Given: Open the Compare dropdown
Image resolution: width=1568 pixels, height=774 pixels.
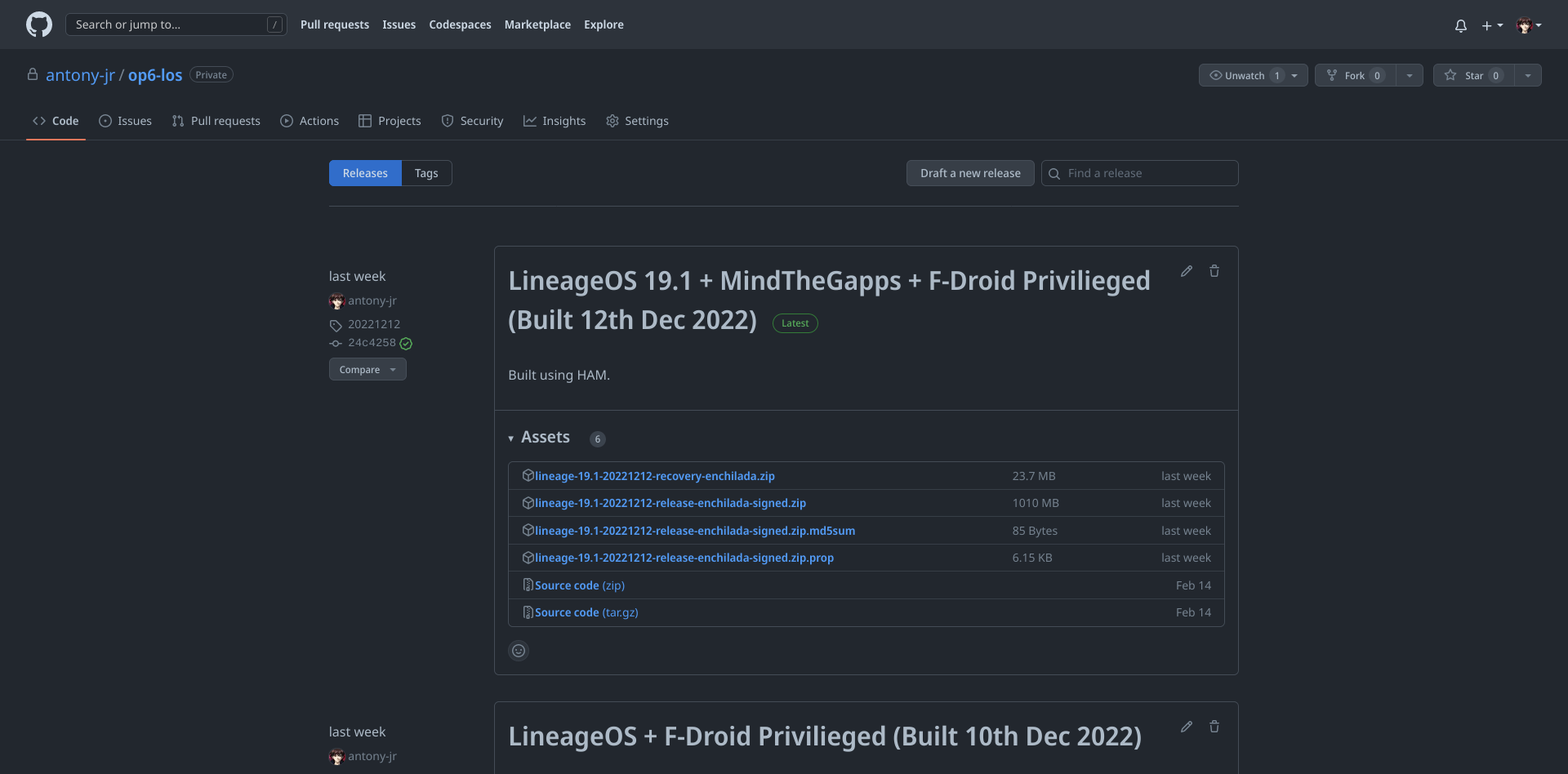Looking at the screenshot, I should click(367, 369).
